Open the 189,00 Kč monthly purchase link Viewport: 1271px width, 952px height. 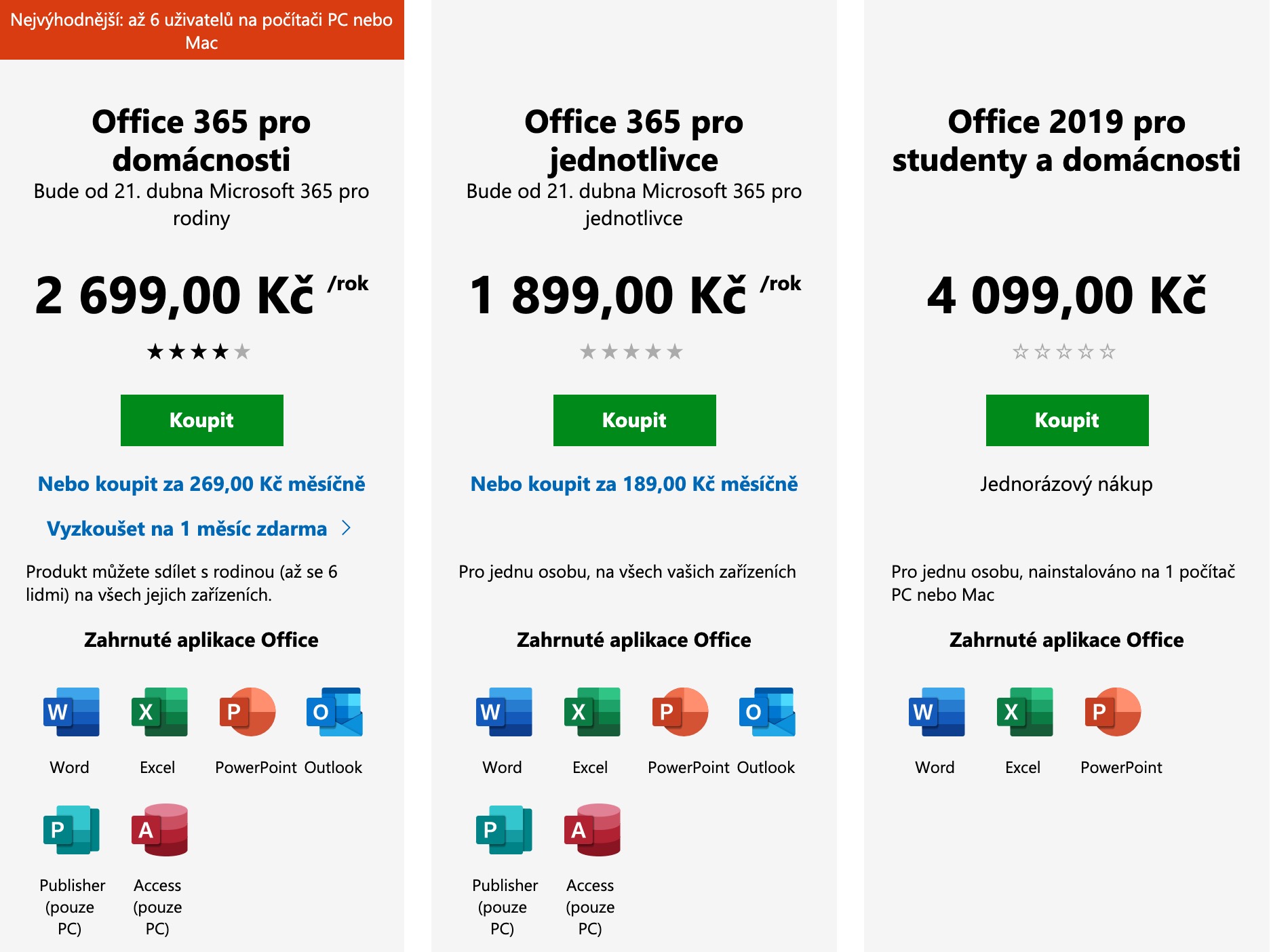point(634,484)
